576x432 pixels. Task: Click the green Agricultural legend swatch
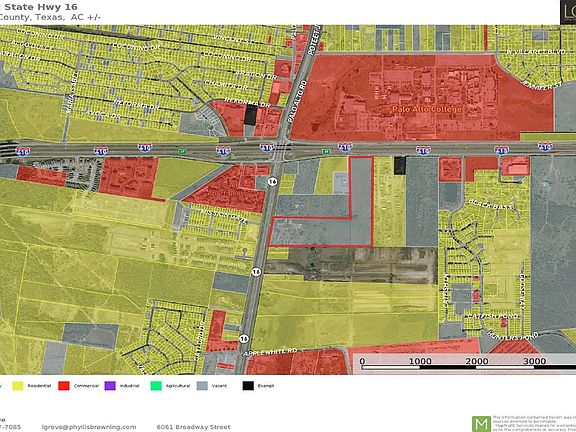156,386
